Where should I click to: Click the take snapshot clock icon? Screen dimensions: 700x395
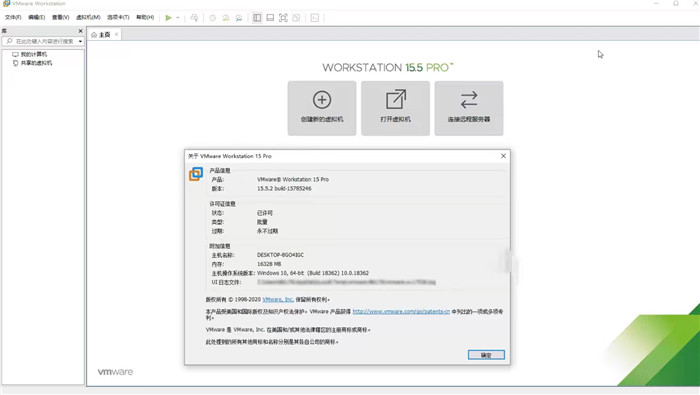click(212, 18)
